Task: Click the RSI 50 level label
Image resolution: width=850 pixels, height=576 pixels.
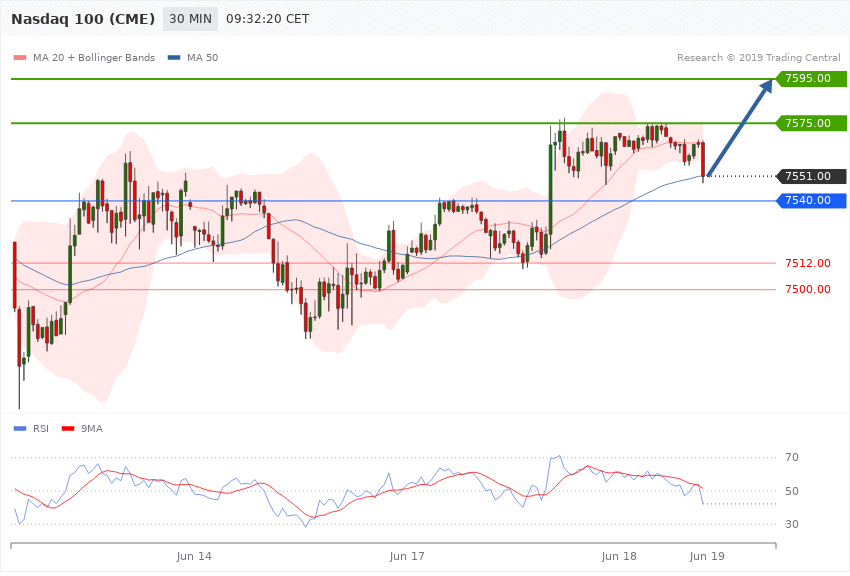Action: pyautogui.click(x=792, y=491)
